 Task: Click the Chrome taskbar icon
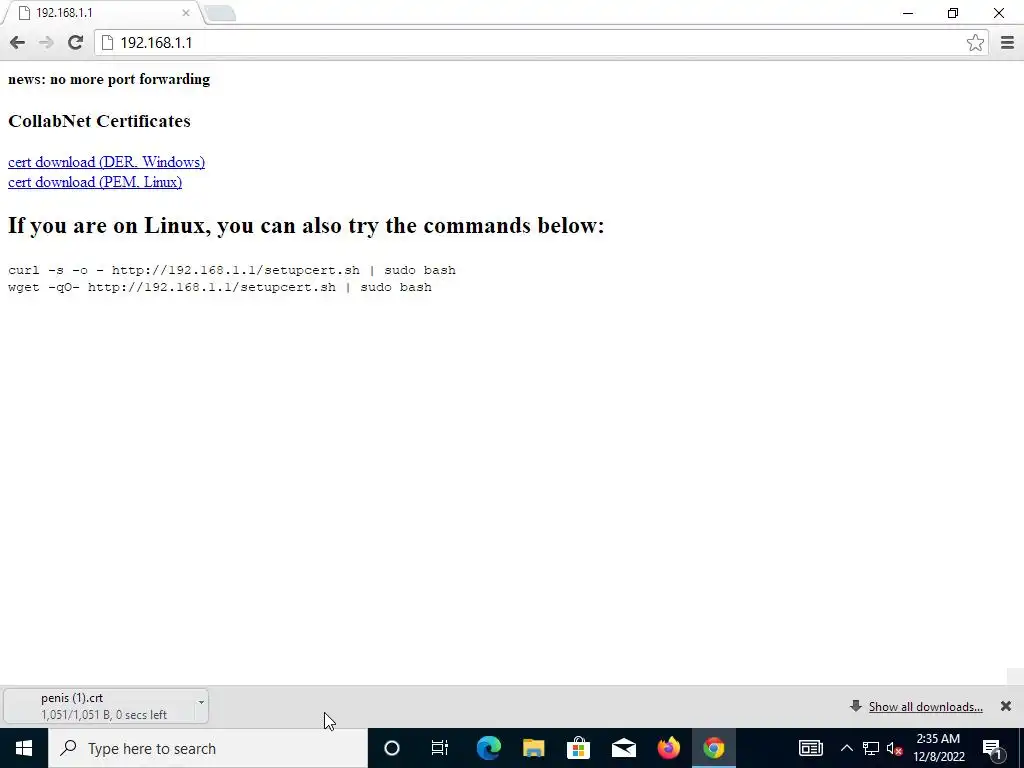click(714, 748)
